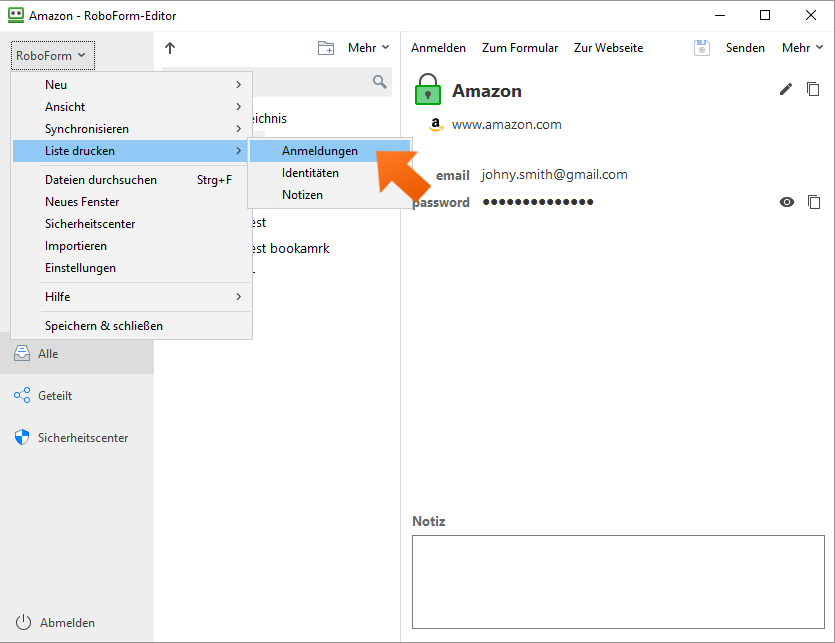Expand Liste drucken submenu arrow
The image size is (835, 643).
(239, 151)
